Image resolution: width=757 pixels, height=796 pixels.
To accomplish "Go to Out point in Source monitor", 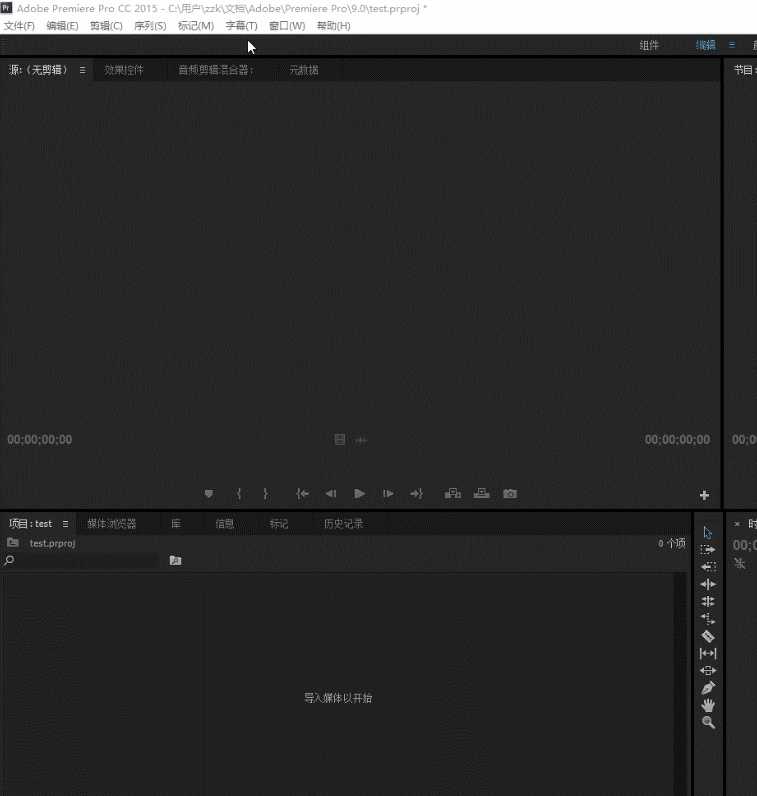I will (x=416, y=493).
